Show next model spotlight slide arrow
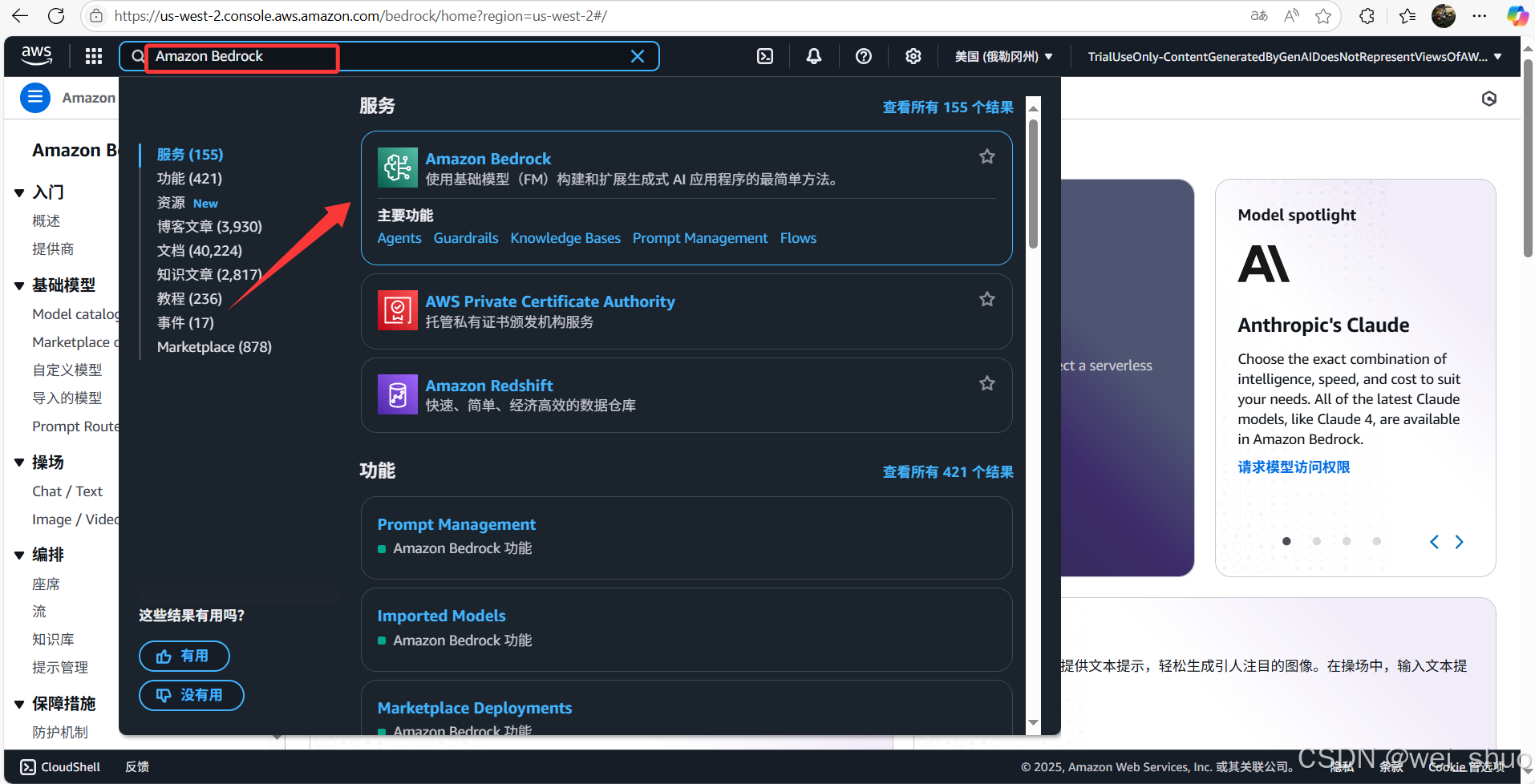This screenshot has width=1535, height=784. coord(1460,542)
